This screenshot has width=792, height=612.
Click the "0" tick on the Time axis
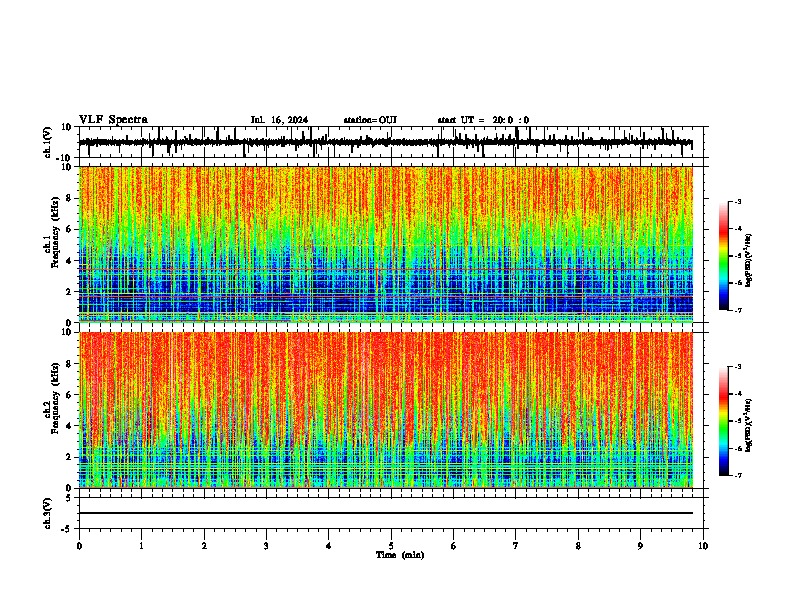tap(79, 546)
